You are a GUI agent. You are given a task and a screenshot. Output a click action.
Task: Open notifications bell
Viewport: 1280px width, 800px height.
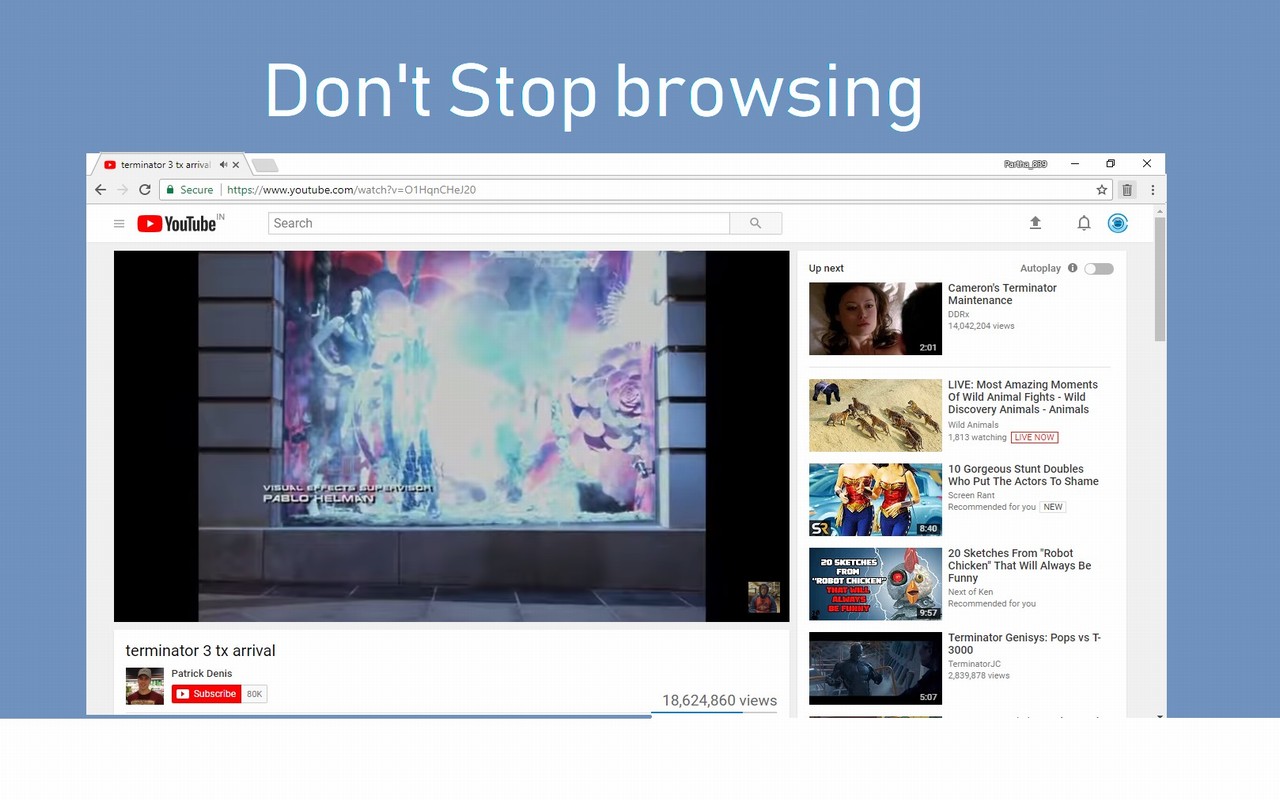coord(1084,223)
